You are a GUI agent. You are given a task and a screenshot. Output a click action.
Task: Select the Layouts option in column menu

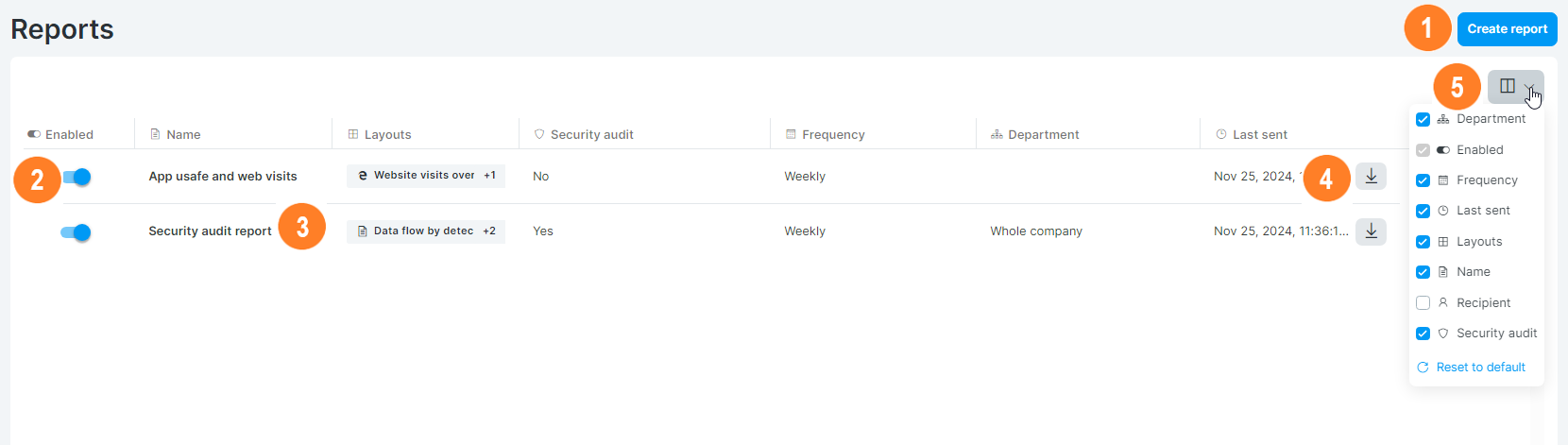click(x=1476, y=242)
